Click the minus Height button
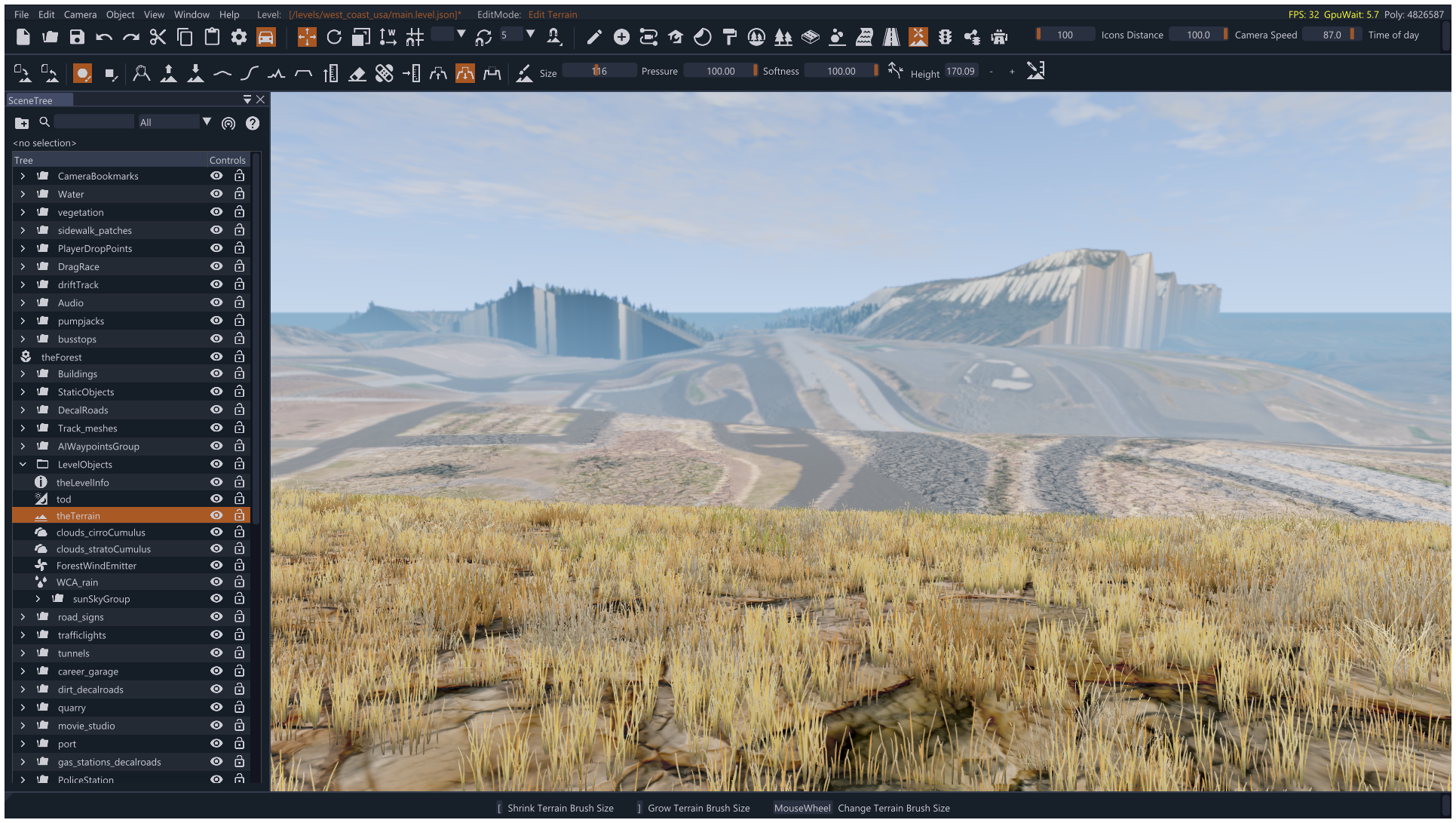Image resolution: width=1456 pixels, height=823 pixels. tap(991, 72)
